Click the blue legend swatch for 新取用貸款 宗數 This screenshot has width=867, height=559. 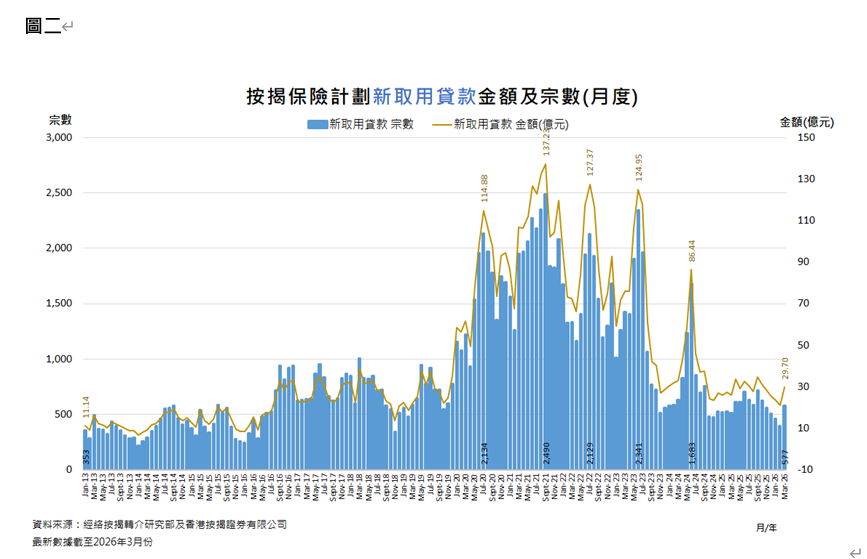[x=317, y=125]
